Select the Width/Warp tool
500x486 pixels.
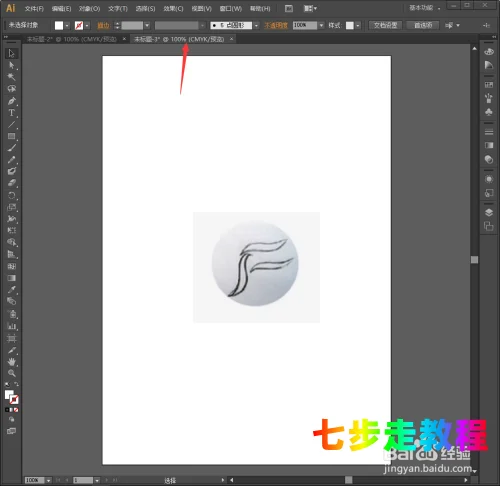pos(11,219)
